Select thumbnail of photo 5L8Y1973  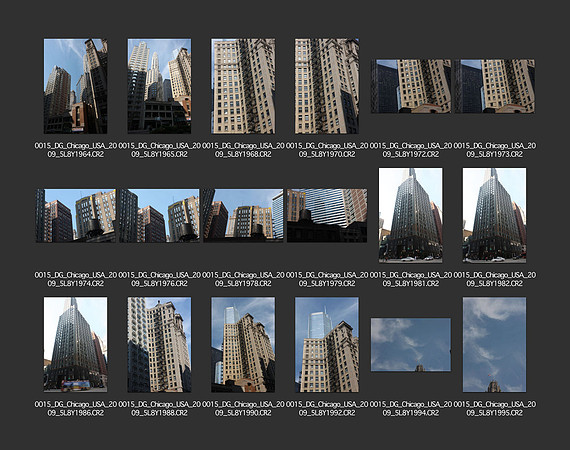point(494,86)
